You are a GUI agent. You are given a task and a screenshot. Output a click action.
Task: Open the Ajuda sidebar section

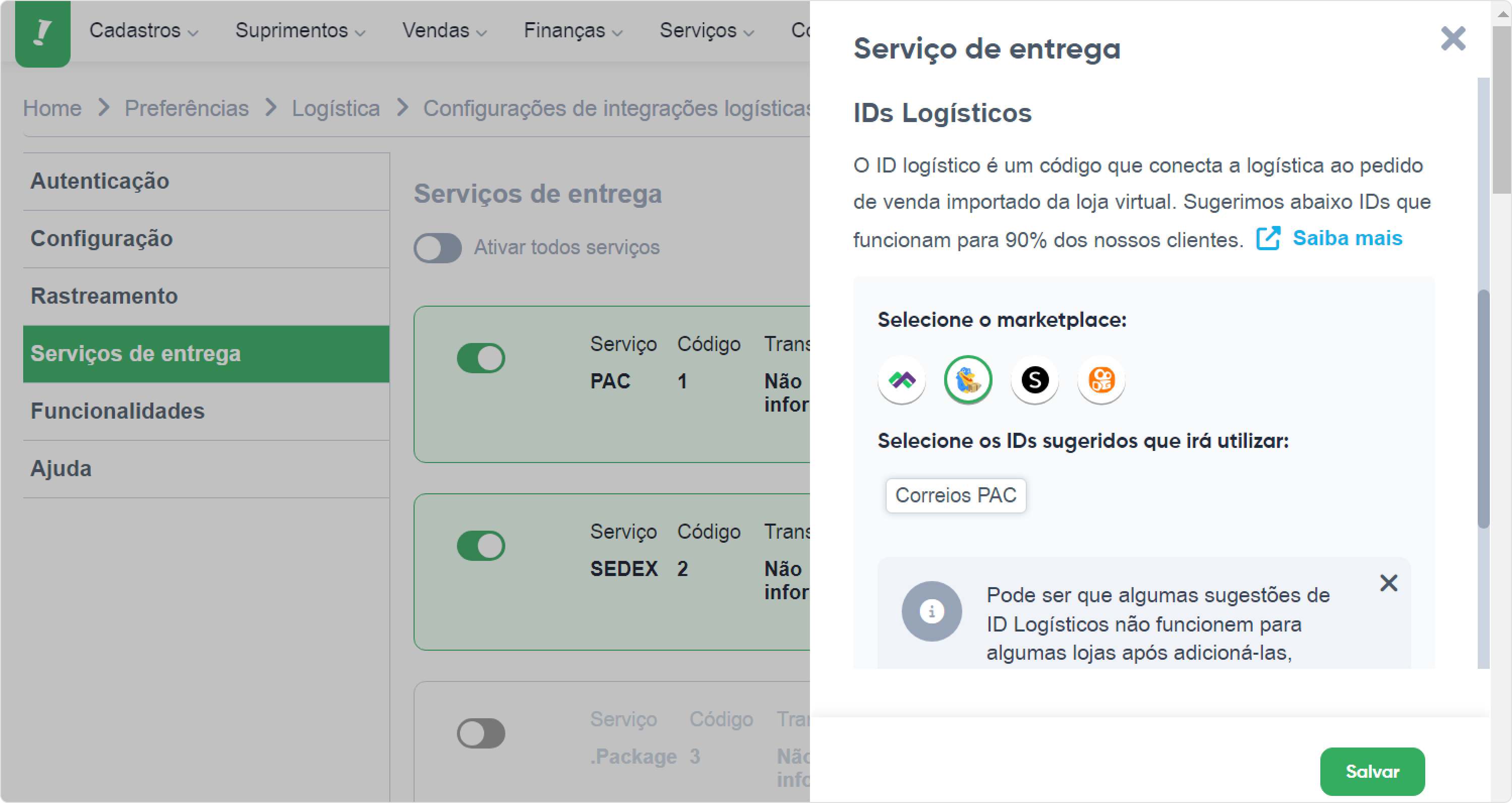(x=206, y=469)
